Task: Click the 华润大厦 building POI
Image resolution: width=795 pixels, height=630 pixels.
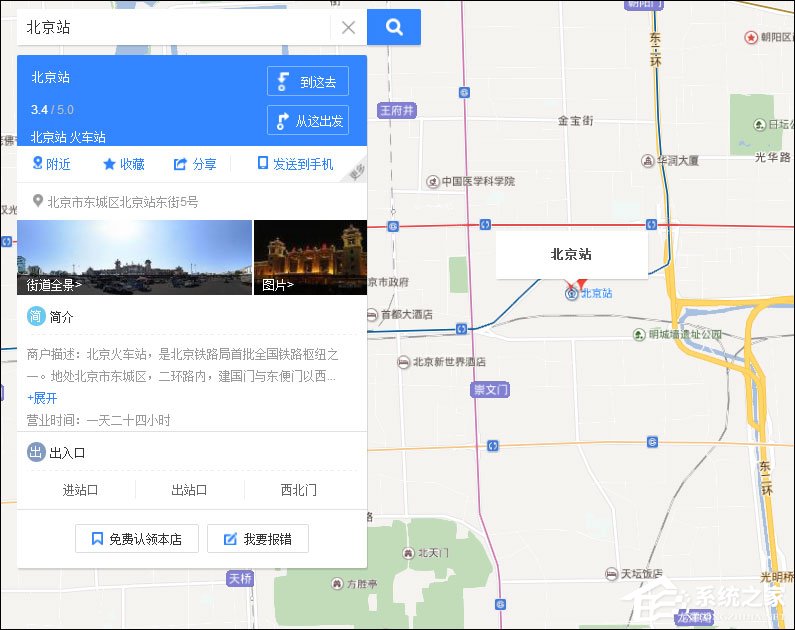Action: tap(670, 161)
